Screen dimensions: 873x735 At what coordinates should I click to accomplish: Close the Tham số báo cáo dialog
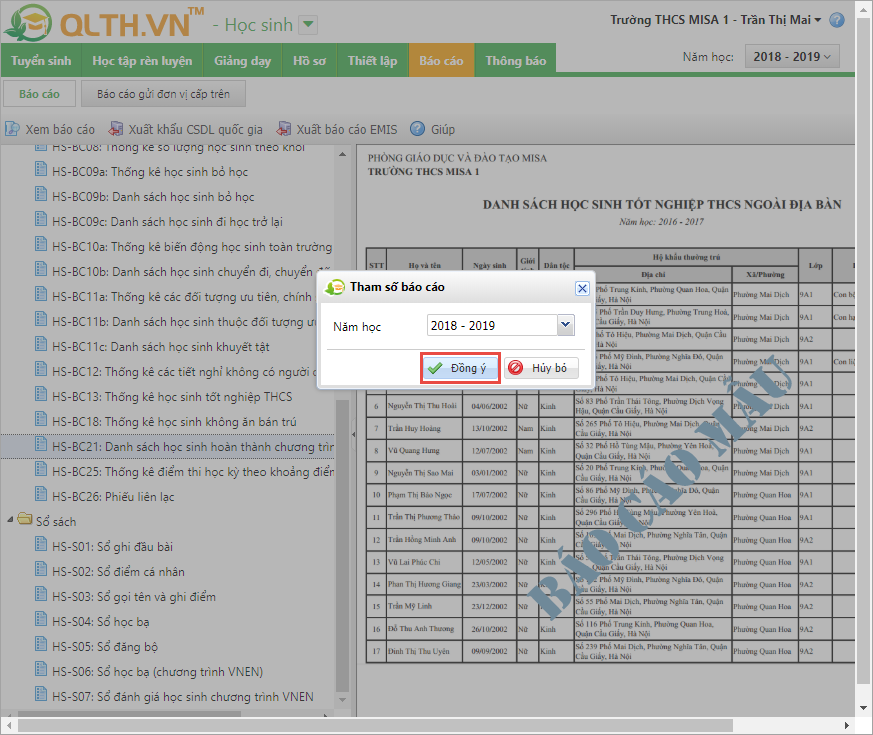tap(582, 288)
